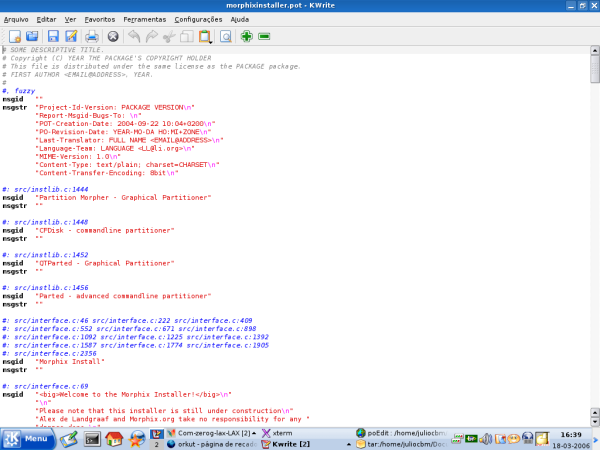
Task: Click the 'QTParted - Graphical Partitioner' msgid
Action: click(x=105, y=263)
